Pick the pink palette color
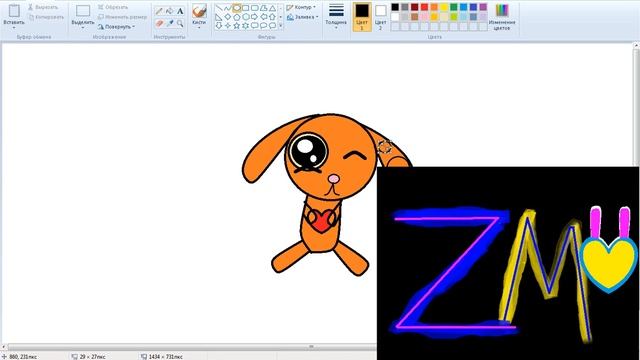The image size is (640, 360). click(x=424, y=17)
